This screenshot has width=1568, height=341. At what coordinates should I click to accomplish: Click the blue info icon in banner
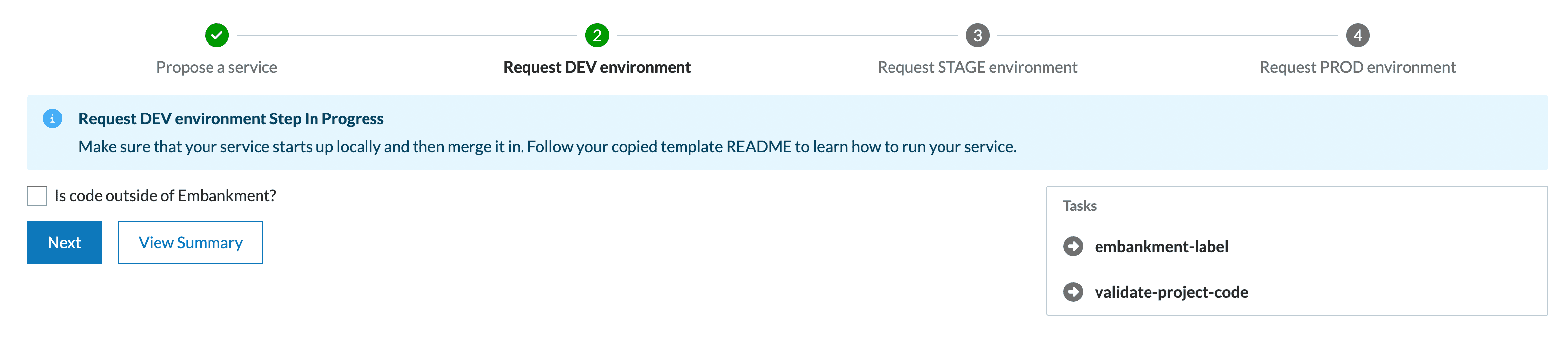[x=52, y=118]
